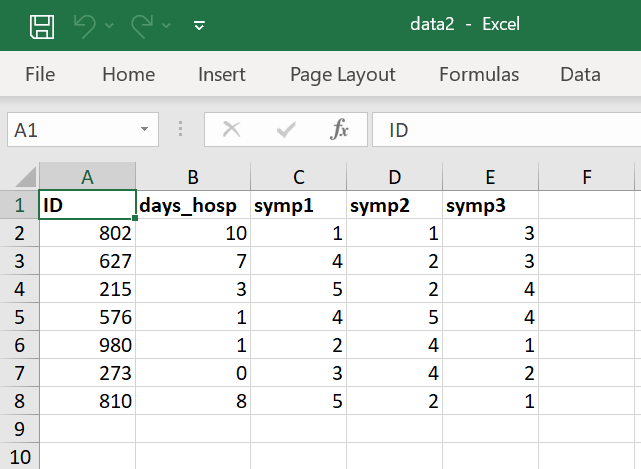Click the Name Box showing A1

coord(70,130)
